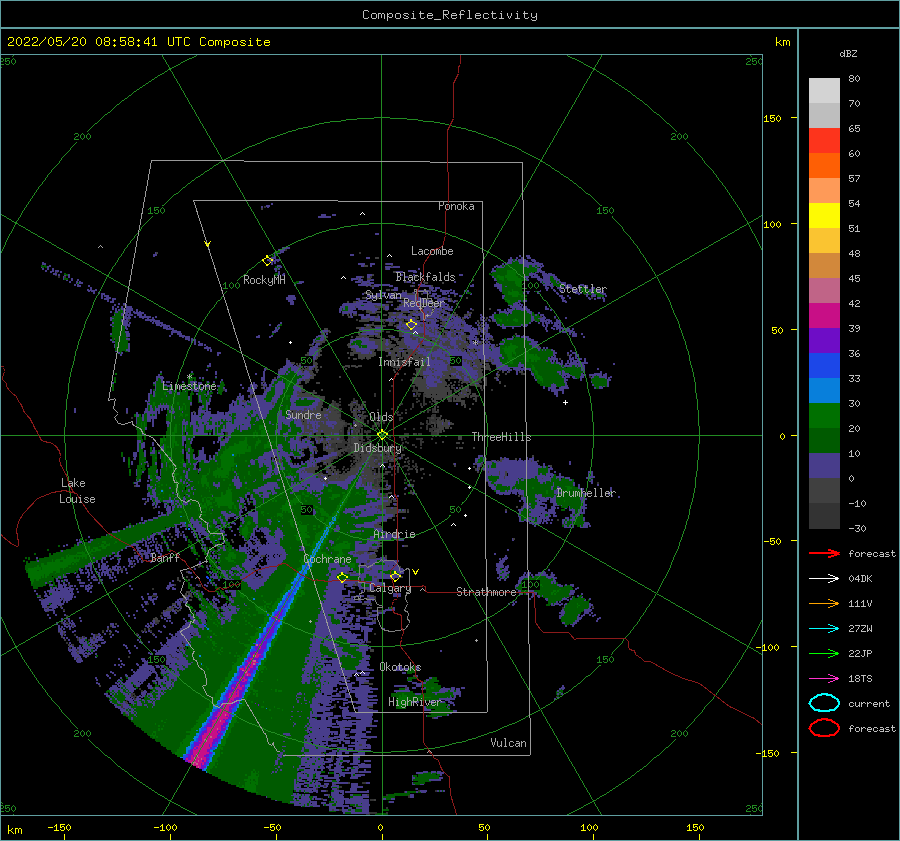This screenshot has height=841, width=900.
Task: Click the Lacombe town label
Action: 432,251
